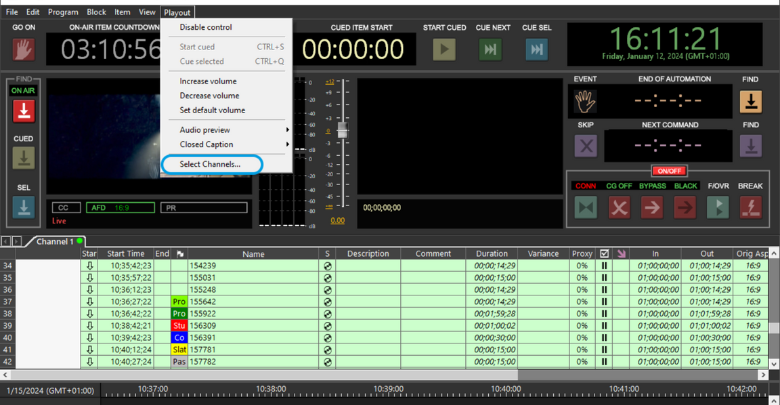Click Find next to End of Automation
This screenshot has width=780, height=405.
click(750, 99)
